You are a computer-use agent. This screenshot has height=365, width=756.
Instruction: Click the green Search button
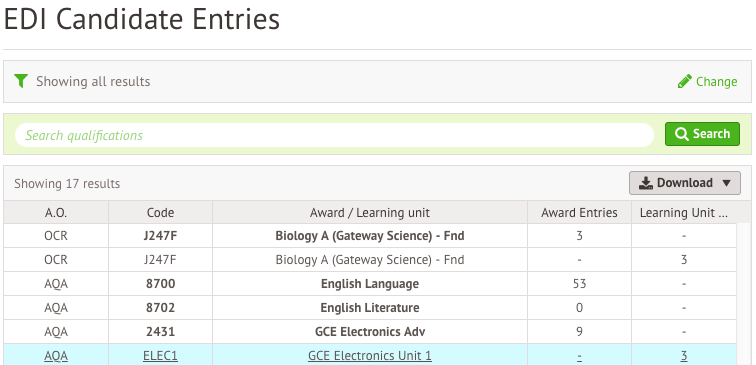[x=702, y=134]
